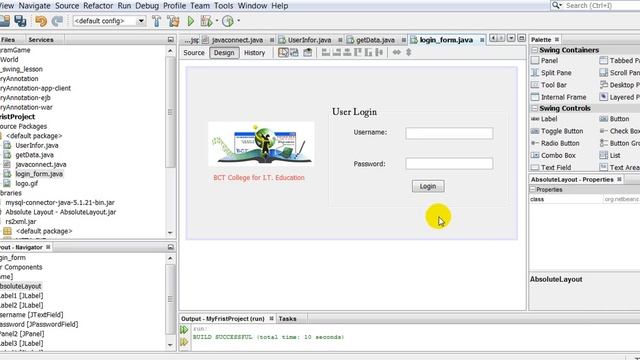
Task: Open the Window menu
Action: point(252,6)
